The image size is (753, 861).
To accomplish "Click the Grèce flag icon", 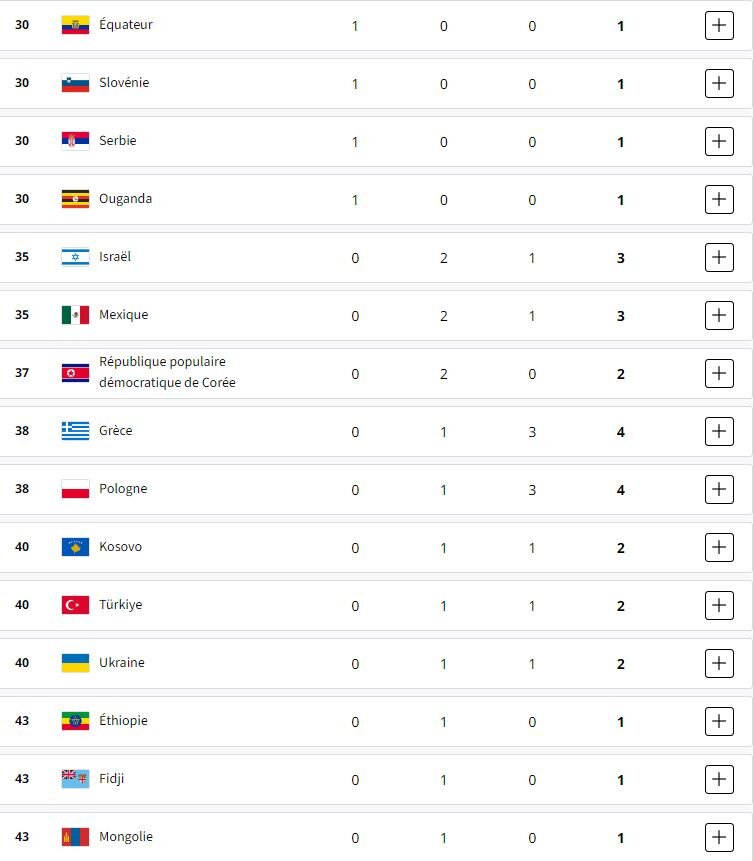I will coord(75,431).
